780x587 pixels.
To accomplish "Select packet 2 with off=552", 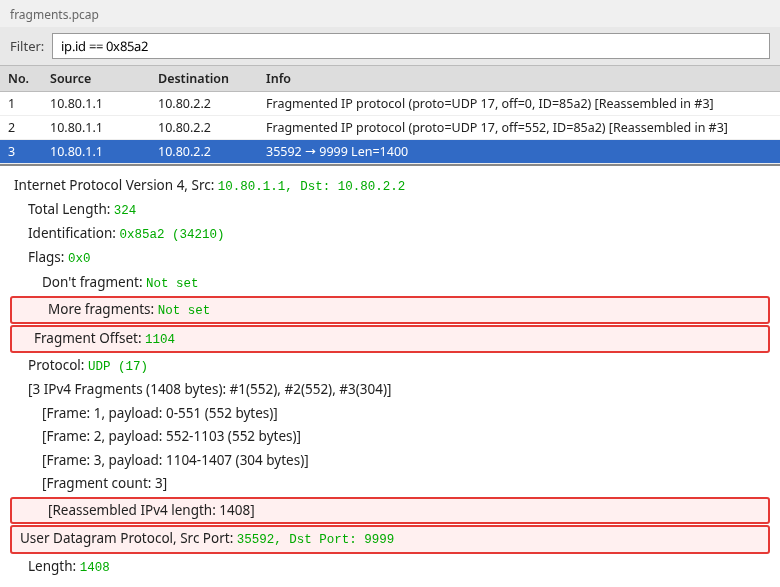I will coord(390,128).
